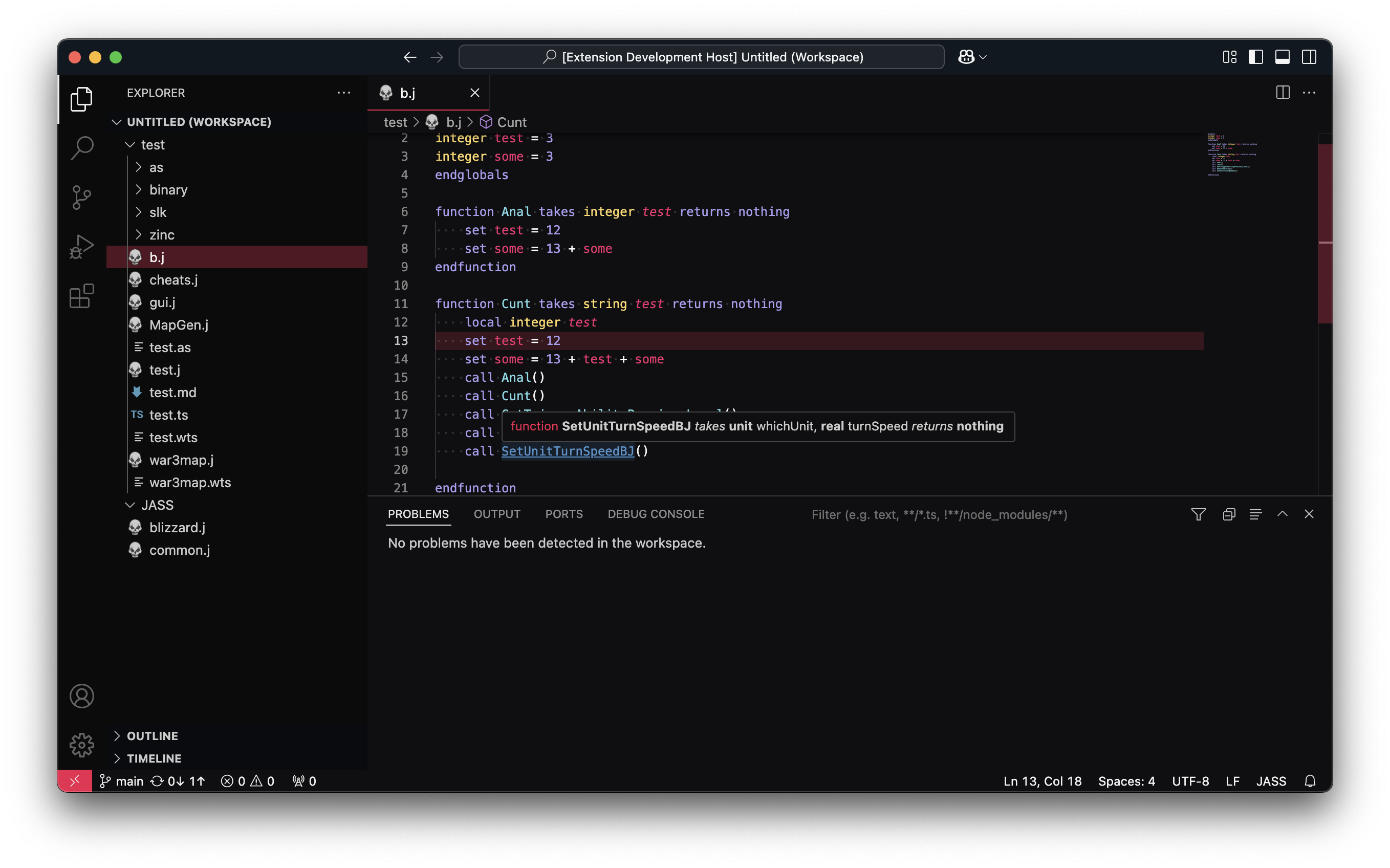Open the Source Control view
The width and height of the screenshot is (1390, 868).
pos(81,198)
